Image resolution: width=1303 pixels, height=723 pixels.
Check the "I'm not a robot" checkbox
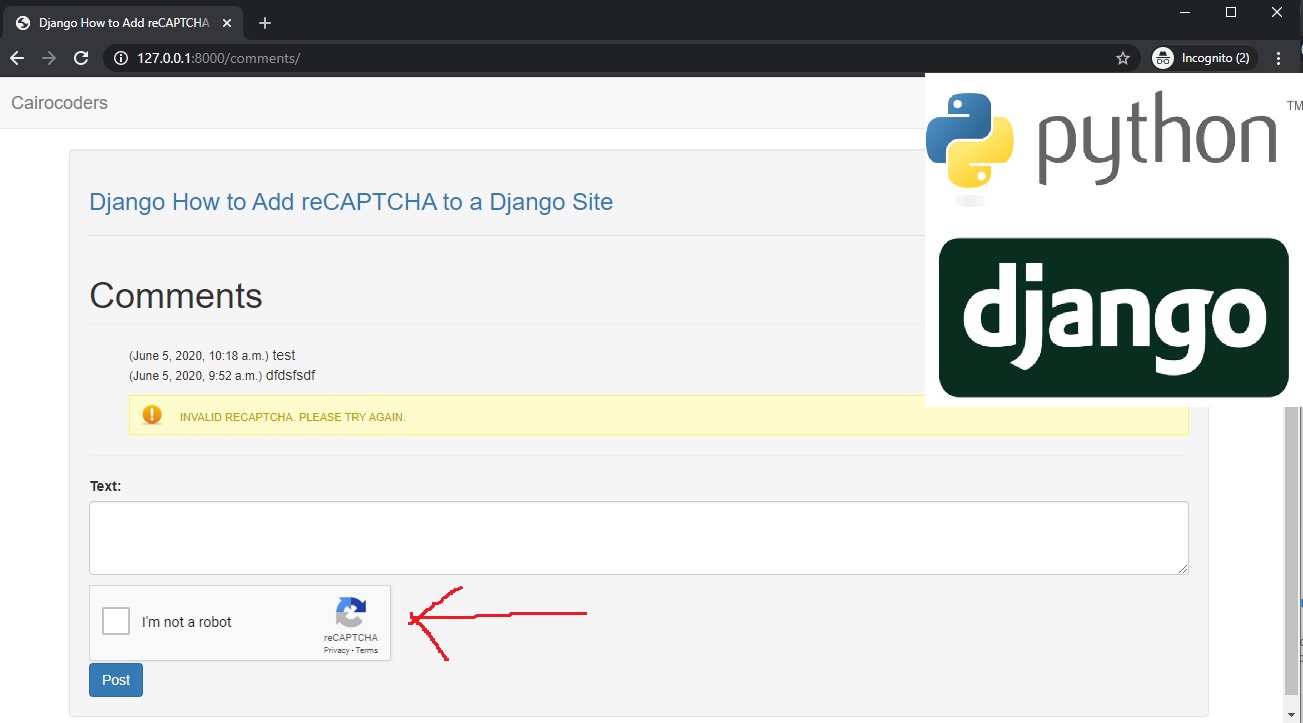click(115, 620)
